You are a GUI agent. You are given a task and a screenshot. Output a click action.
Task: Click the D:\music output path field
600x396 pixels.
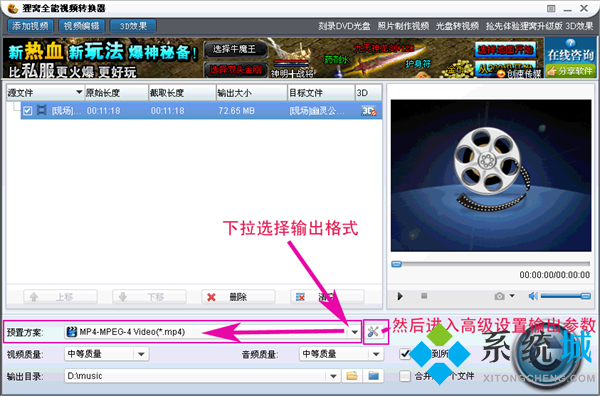coord(195,376)
